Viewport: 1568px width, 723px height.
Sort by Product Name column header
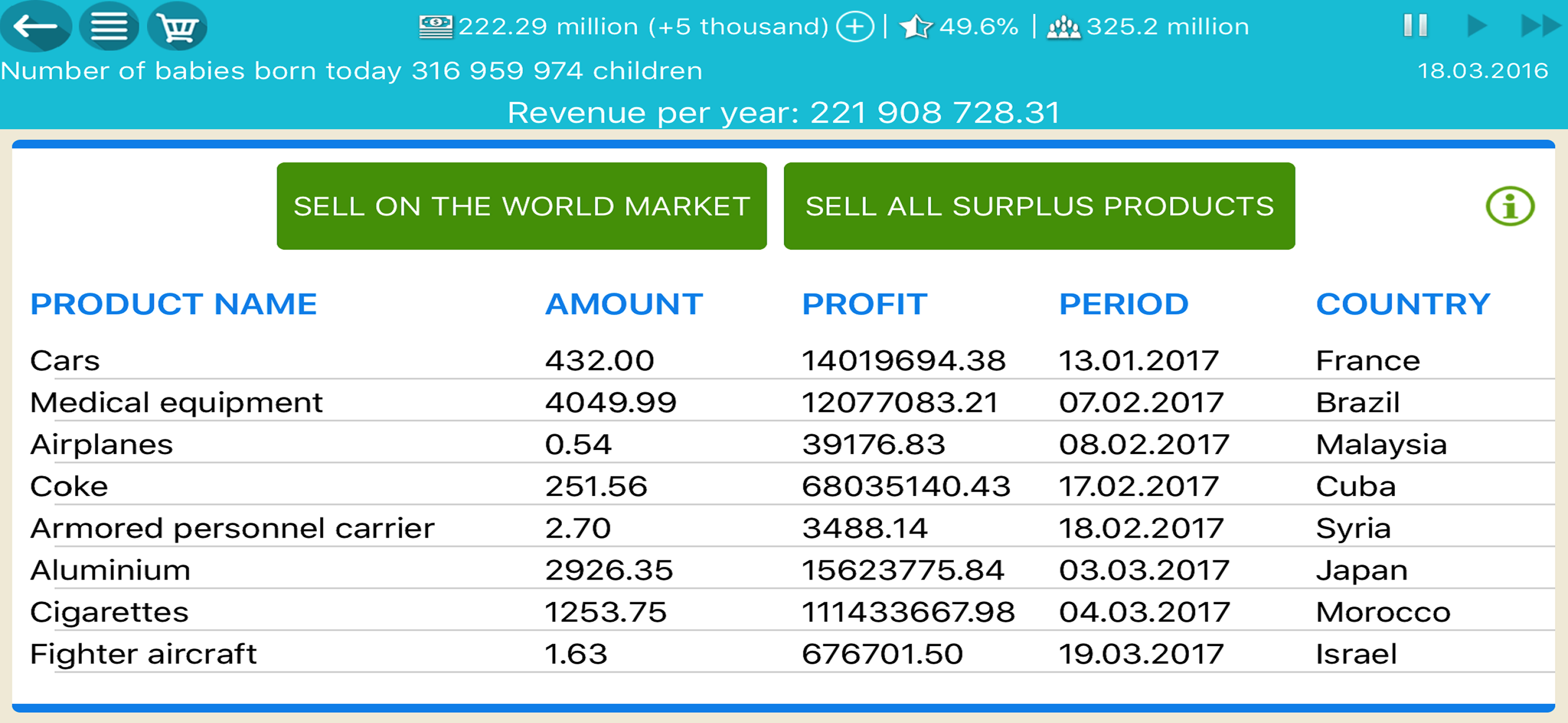pos(173,304)
